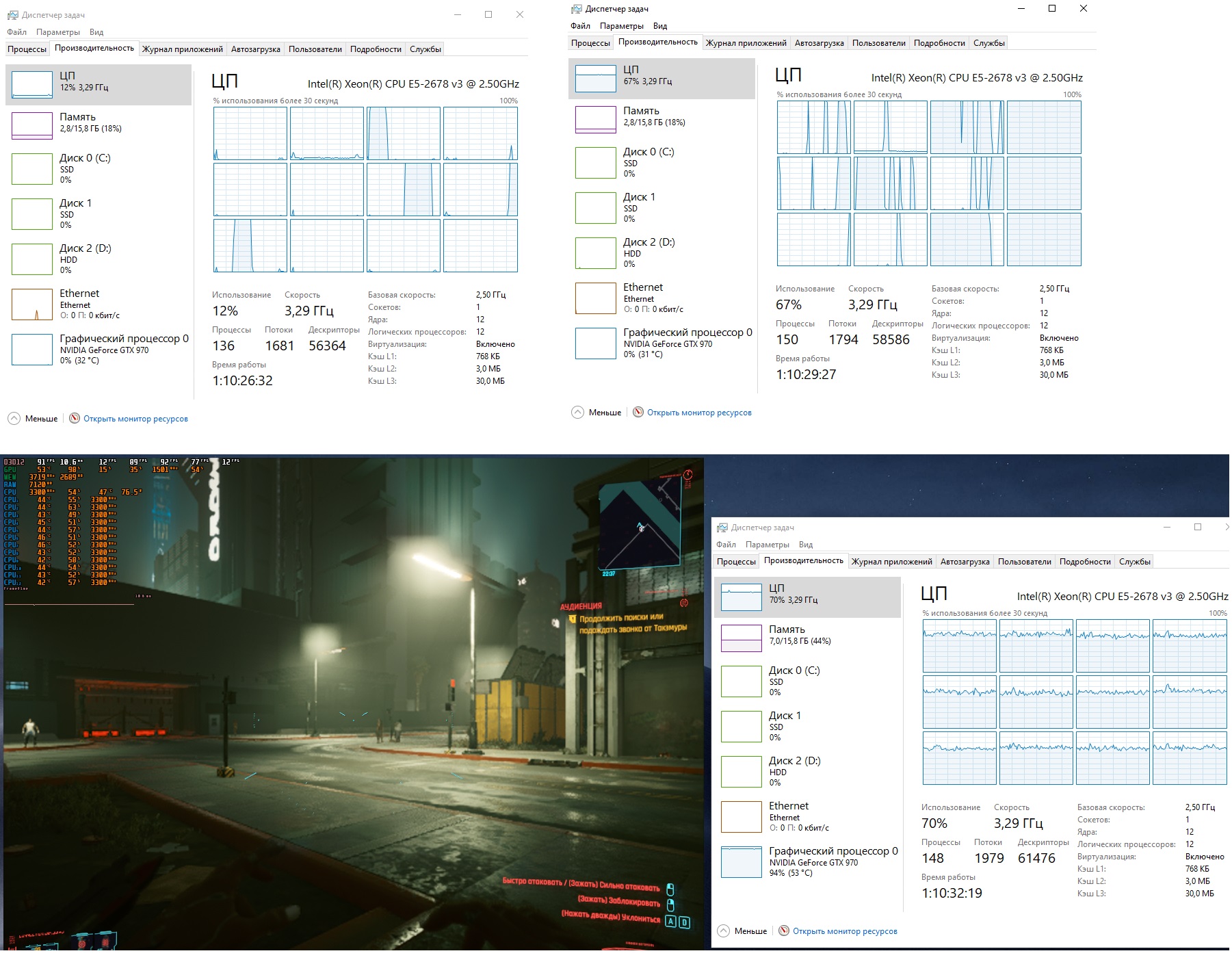This screenshot has height=962, width=1232.
Task: Select Ethernet entry in 70% CPU window
Action: (808, 817)
